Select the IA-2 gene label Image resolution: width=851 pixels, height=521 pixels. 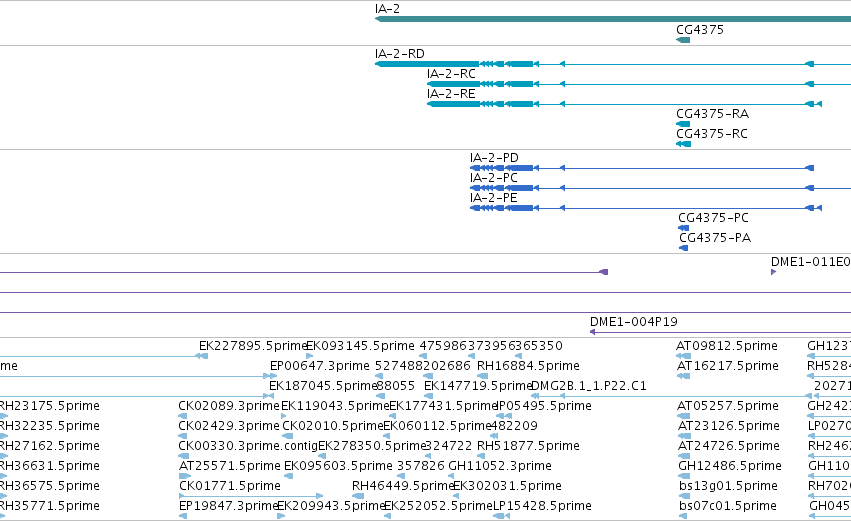click(388, 9)
